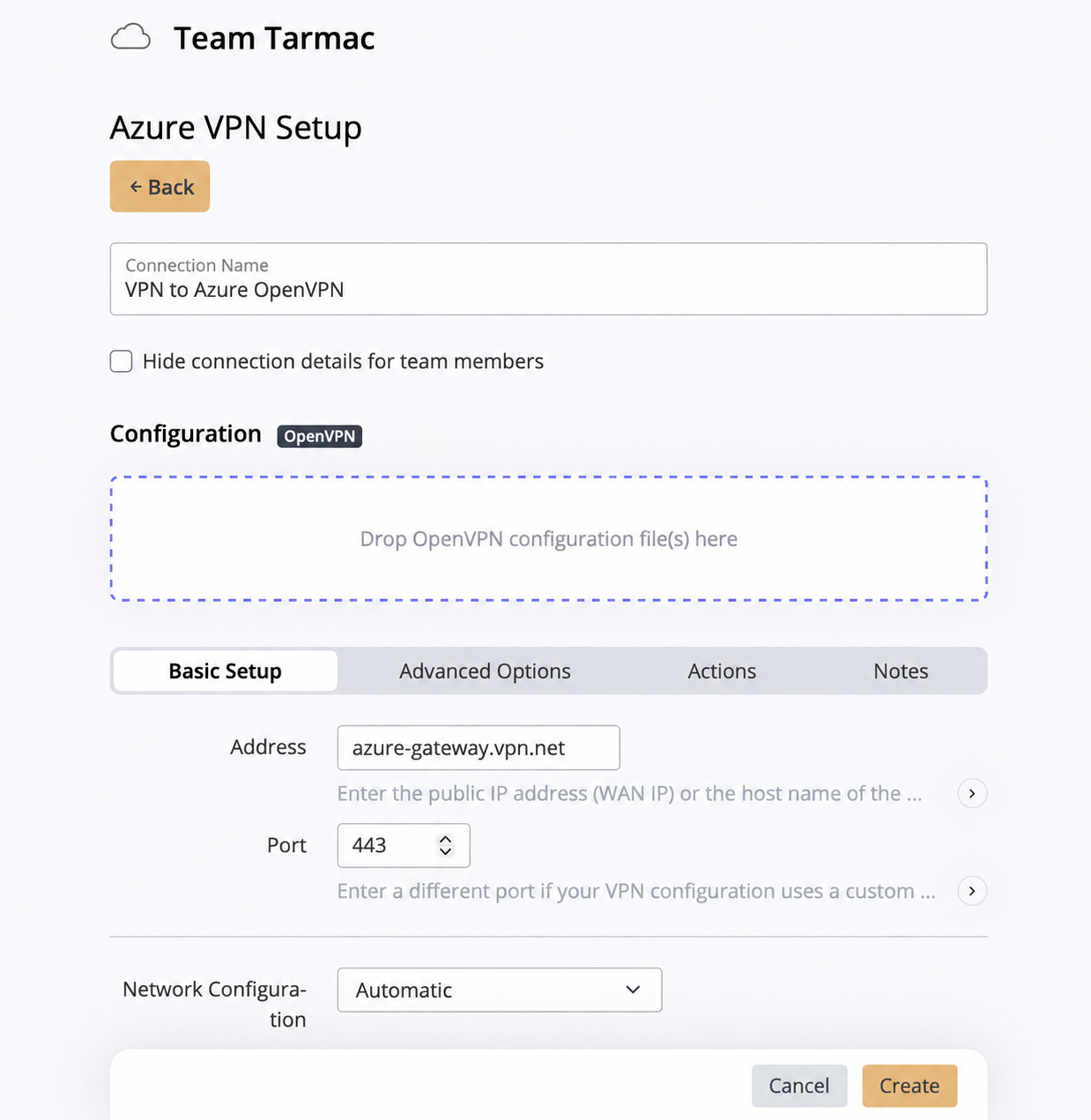The image size is (1091, 1120).
Task: Decrease port with stepper down arrow
Action: [x=445, y=852]
